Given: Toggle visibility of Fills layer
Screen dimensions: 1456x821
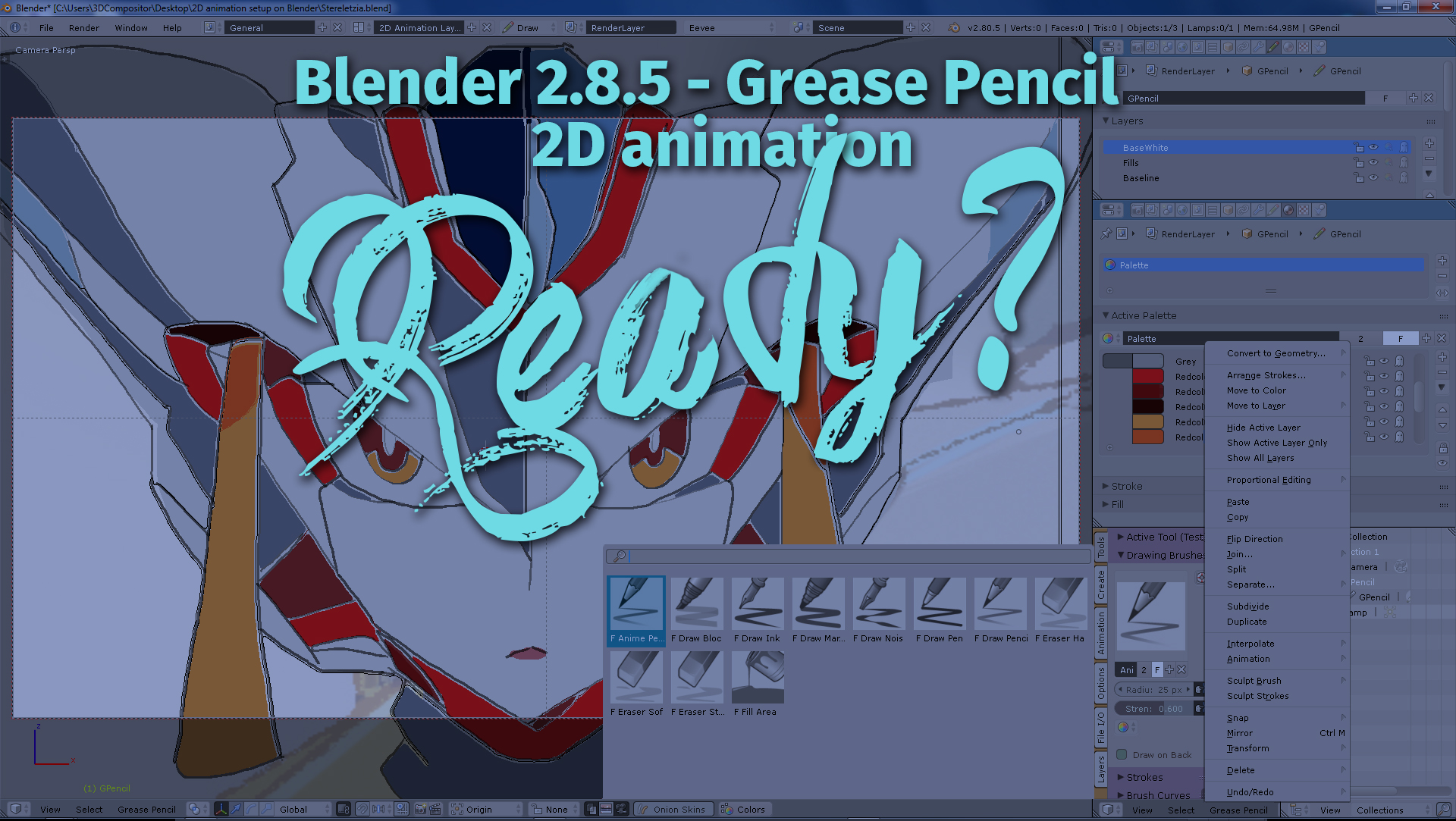Looking at the screenshot, I should 1372,163.
